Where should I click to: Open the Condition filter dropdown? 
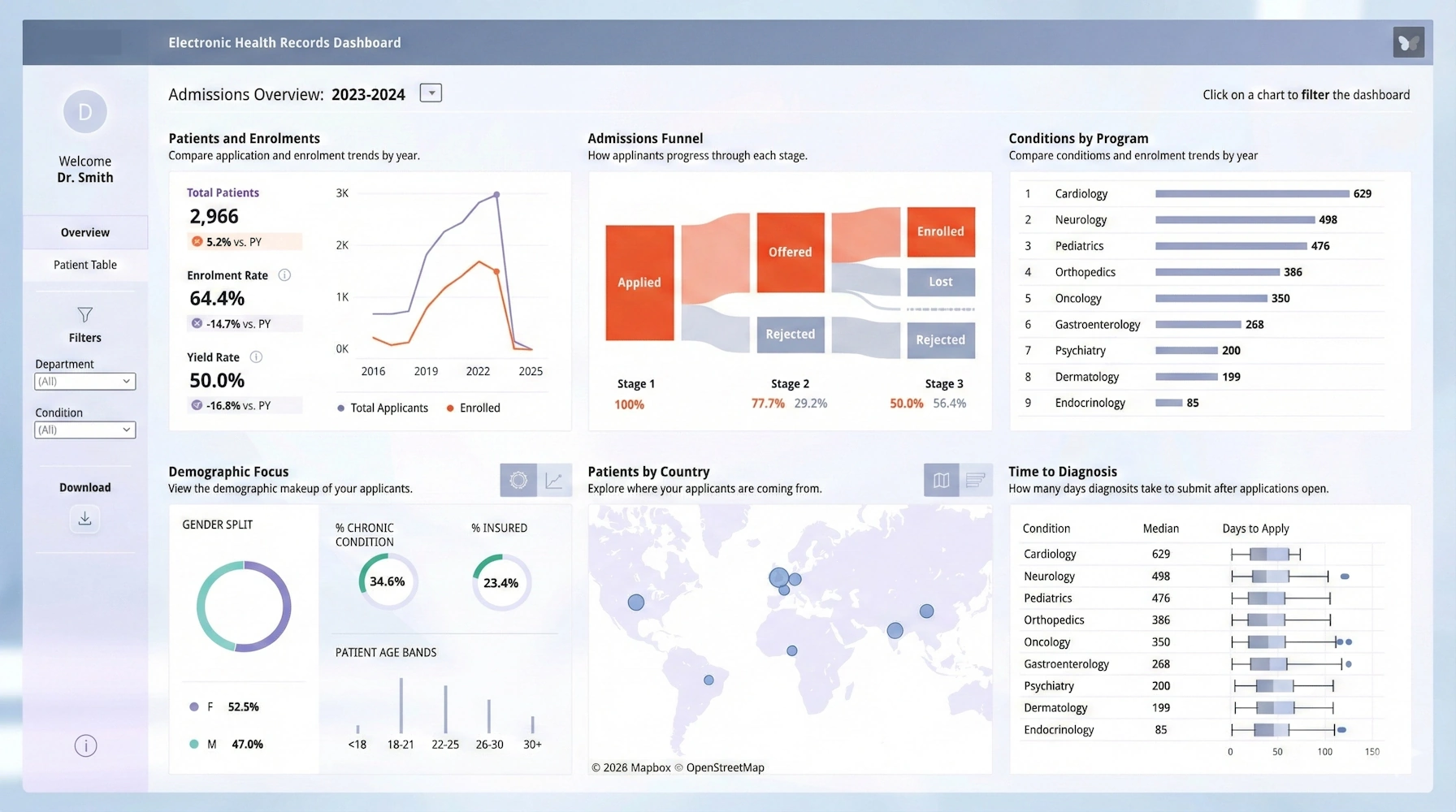[84, 430]
